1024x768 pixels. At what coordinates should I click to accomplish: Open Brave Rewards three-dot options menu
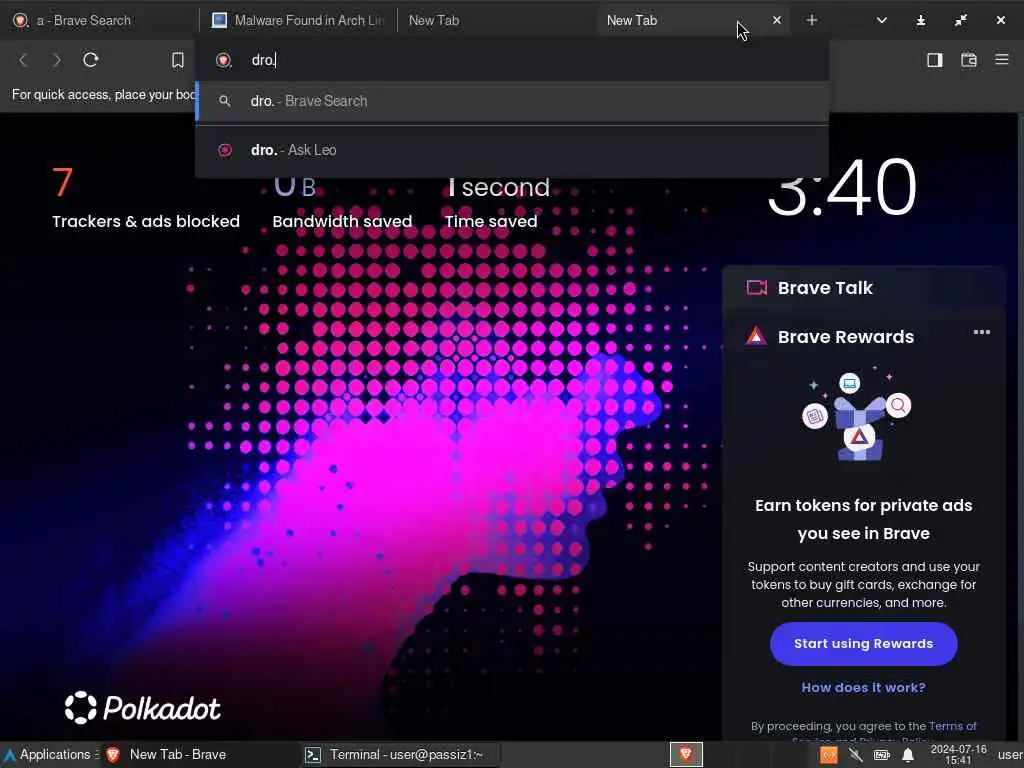point(982,332)
